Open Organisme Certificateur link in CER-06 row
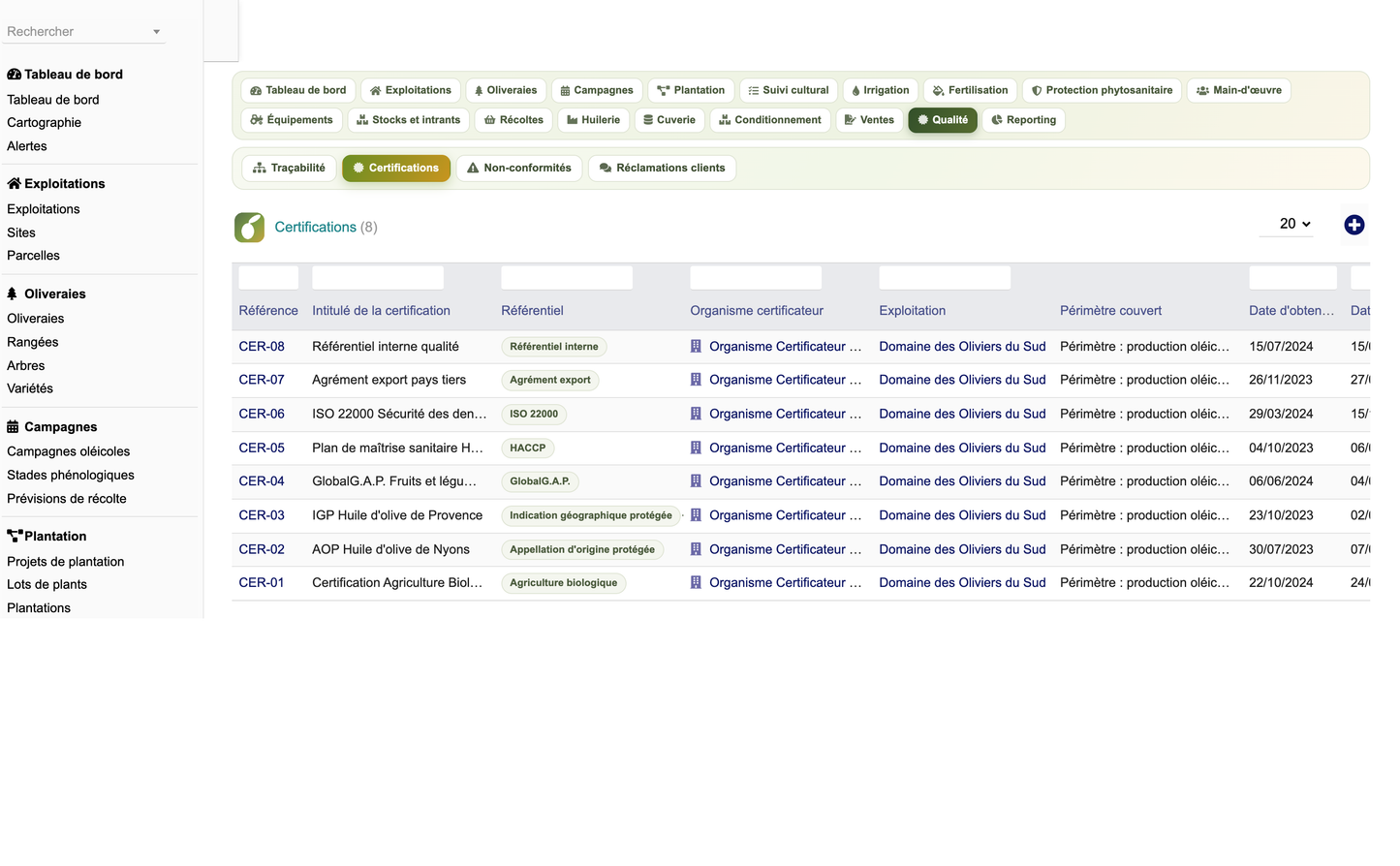This screenshot has height=866, width=1400. pos(785,414)
